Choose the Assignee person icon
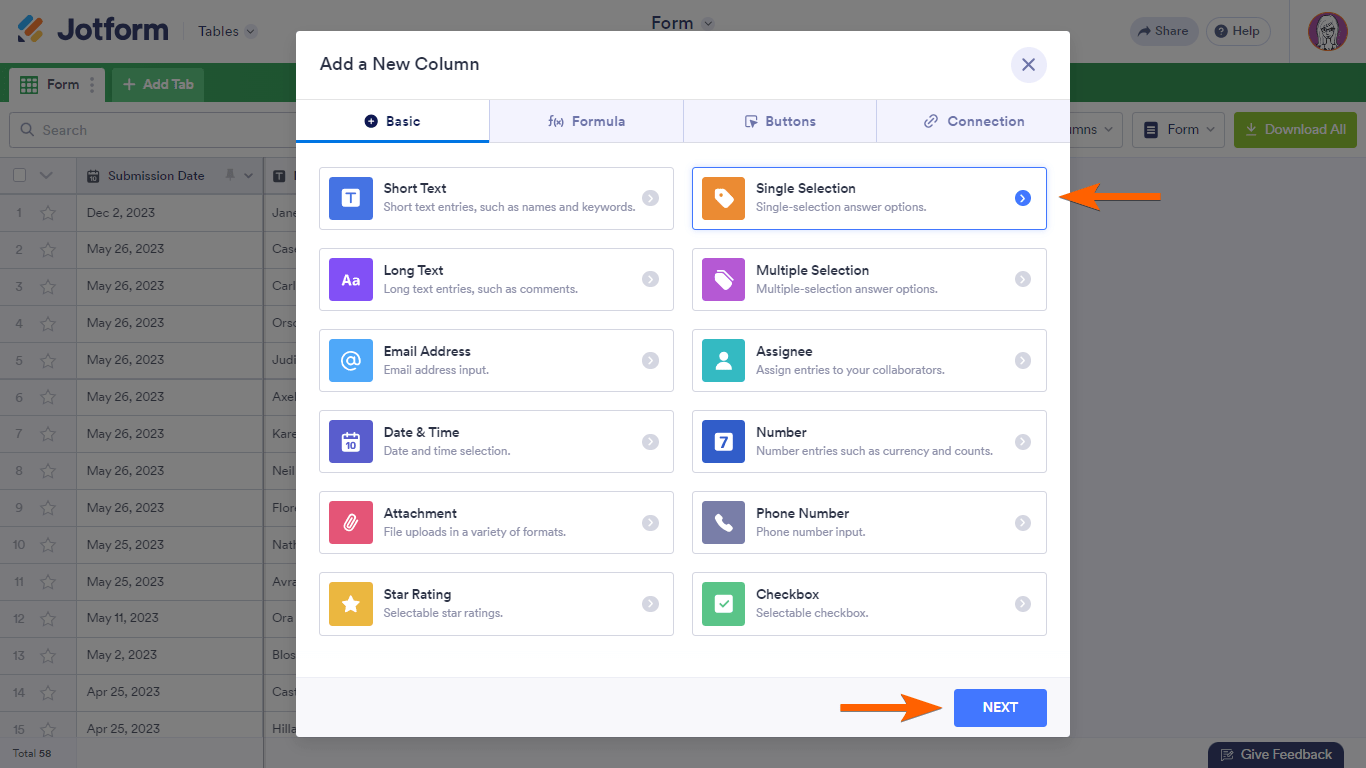This screenshot has height=768, width=1366. tap(723, 361)
